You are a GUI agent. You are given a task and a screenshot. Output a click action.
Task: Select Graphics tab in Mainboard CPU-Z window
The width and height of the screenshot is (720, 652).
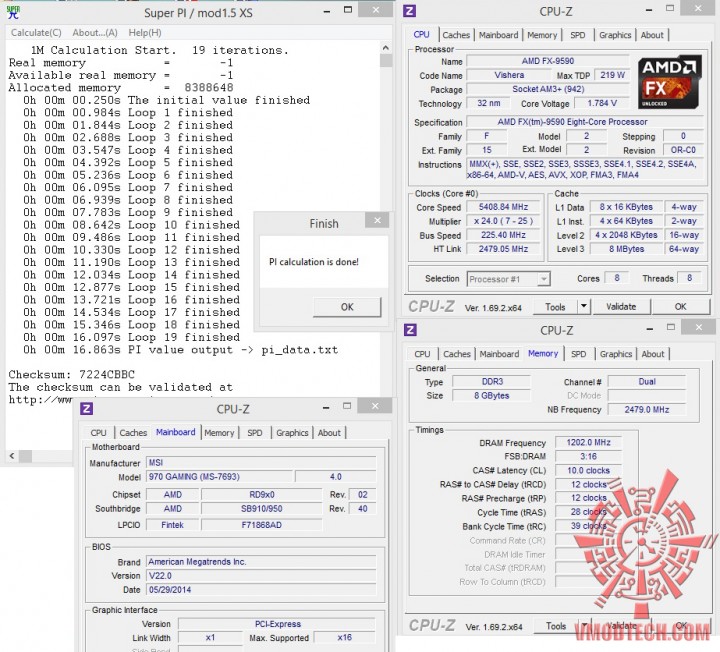[292, 433]
